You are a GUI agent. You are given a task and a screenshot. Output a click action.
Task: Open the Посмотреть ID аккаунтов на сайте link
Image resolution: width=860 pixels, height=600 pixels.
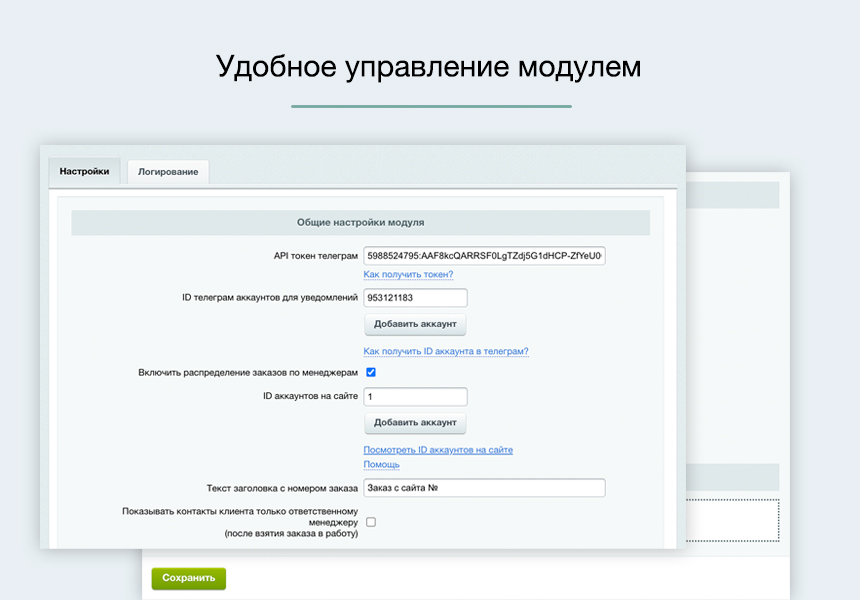[x=438, y=449]
